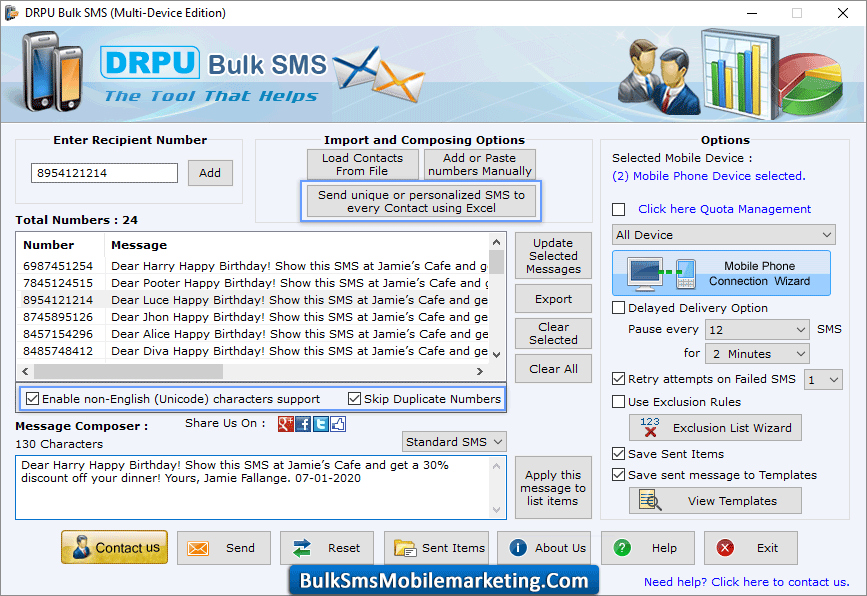The width and height of the screenshot is (867, 596).
Task: Click the green question mark Help icon
Action: 622,548
